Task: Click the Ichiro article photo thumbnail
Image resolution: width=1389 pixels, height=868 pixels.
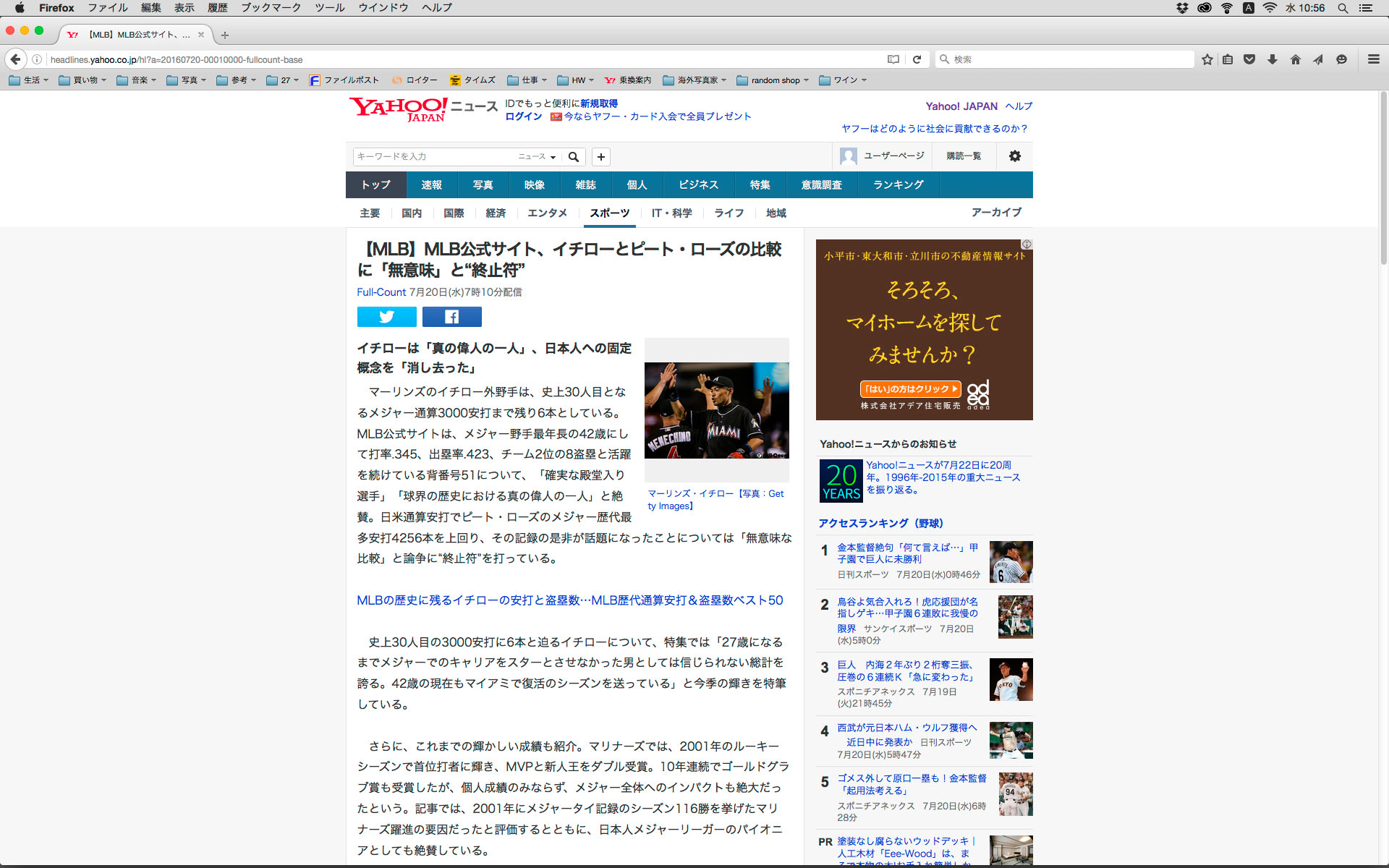Action: (x=716, y=410)
